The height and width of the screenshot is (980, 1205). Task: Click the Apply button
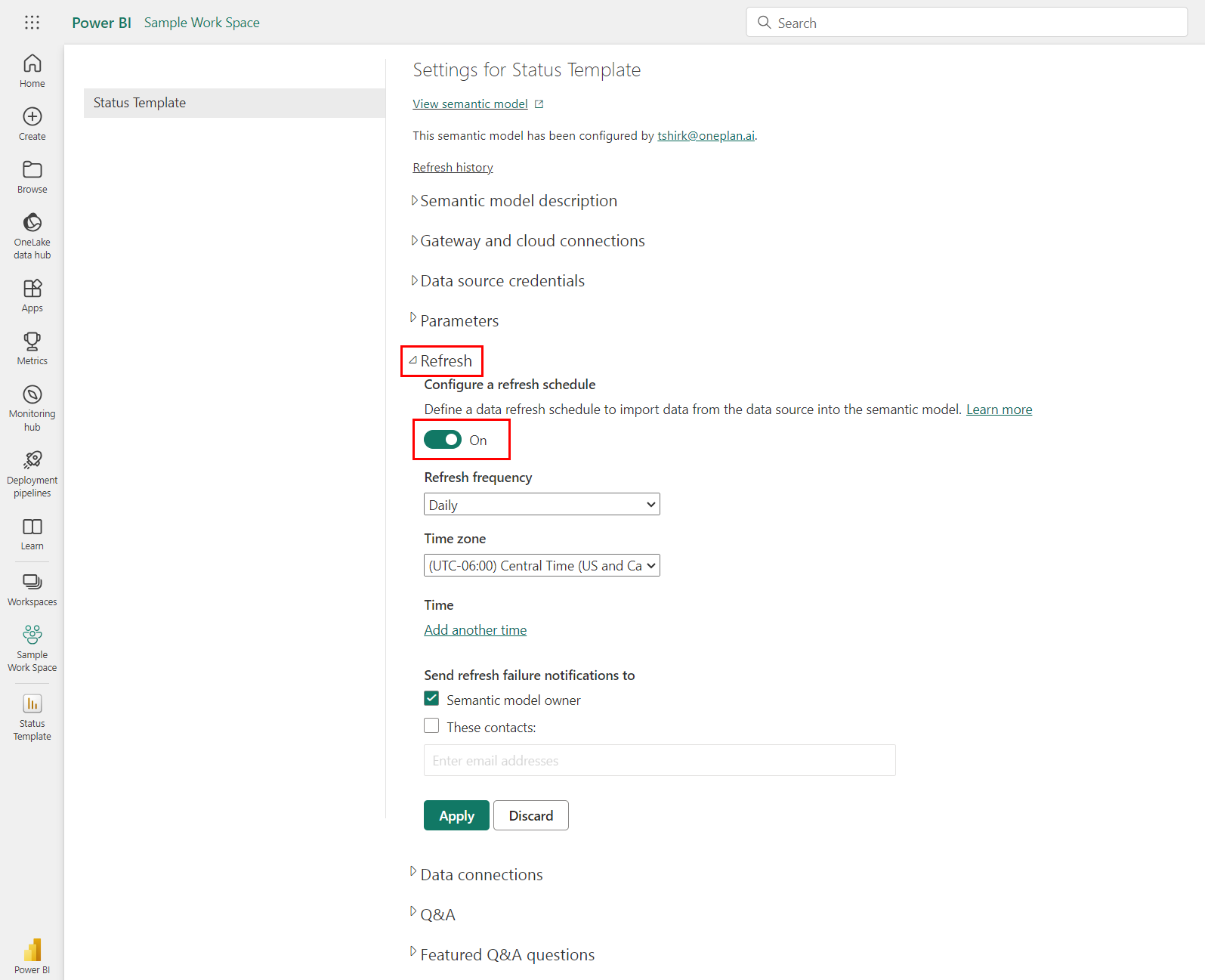coord(456,815)
